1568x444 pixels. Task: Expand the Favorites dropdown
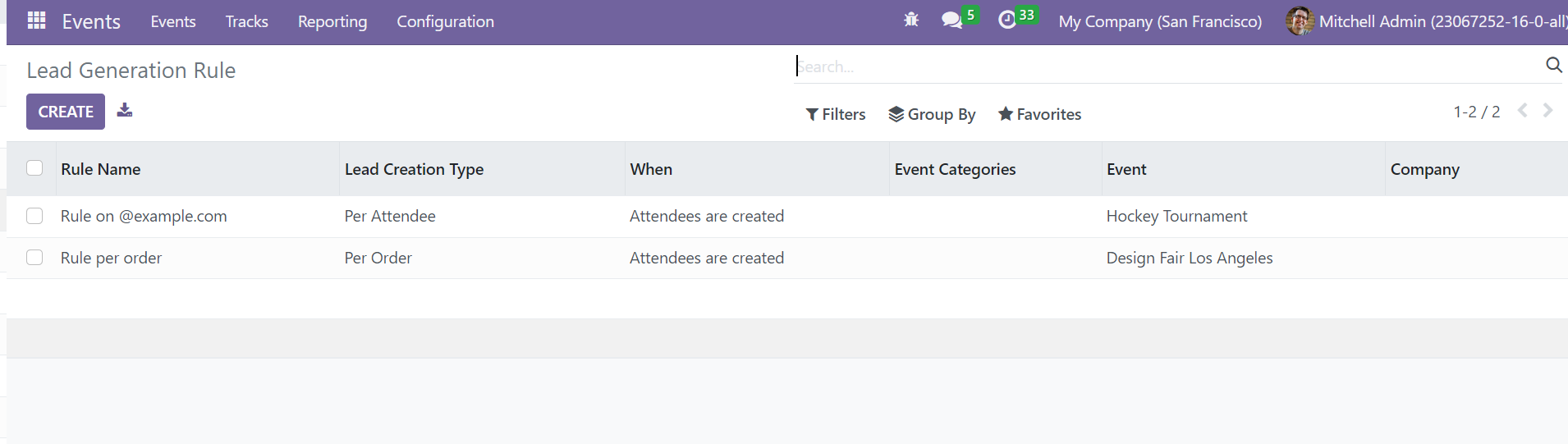tap(1039, 114)
